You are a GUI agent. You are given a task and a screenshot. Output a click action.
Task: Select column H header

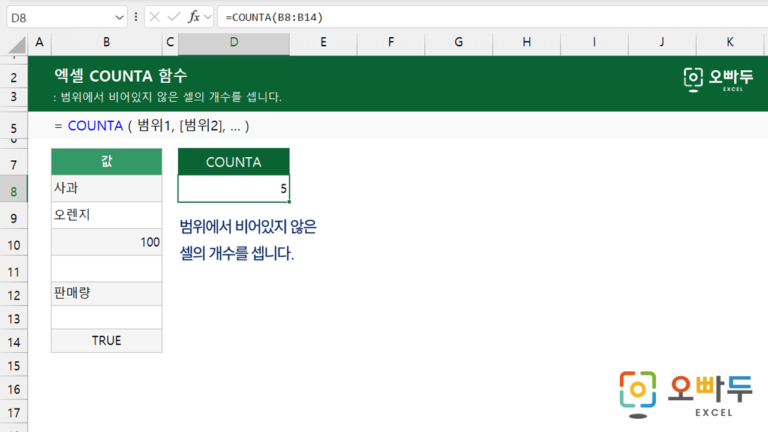coord(527,43)
